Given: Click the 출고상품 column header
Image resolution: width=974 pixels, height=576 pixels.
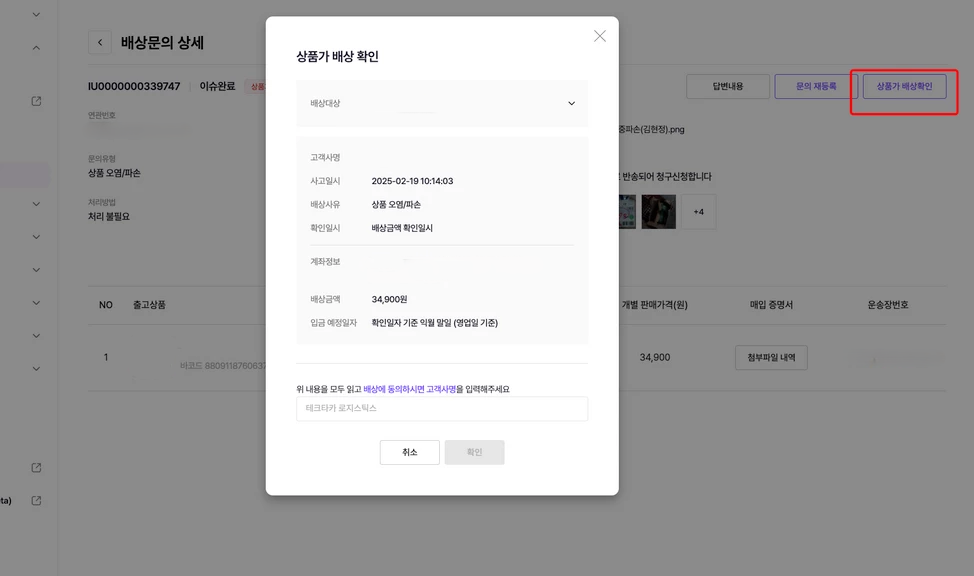Looking at the screenshot, I should [149, 304].
